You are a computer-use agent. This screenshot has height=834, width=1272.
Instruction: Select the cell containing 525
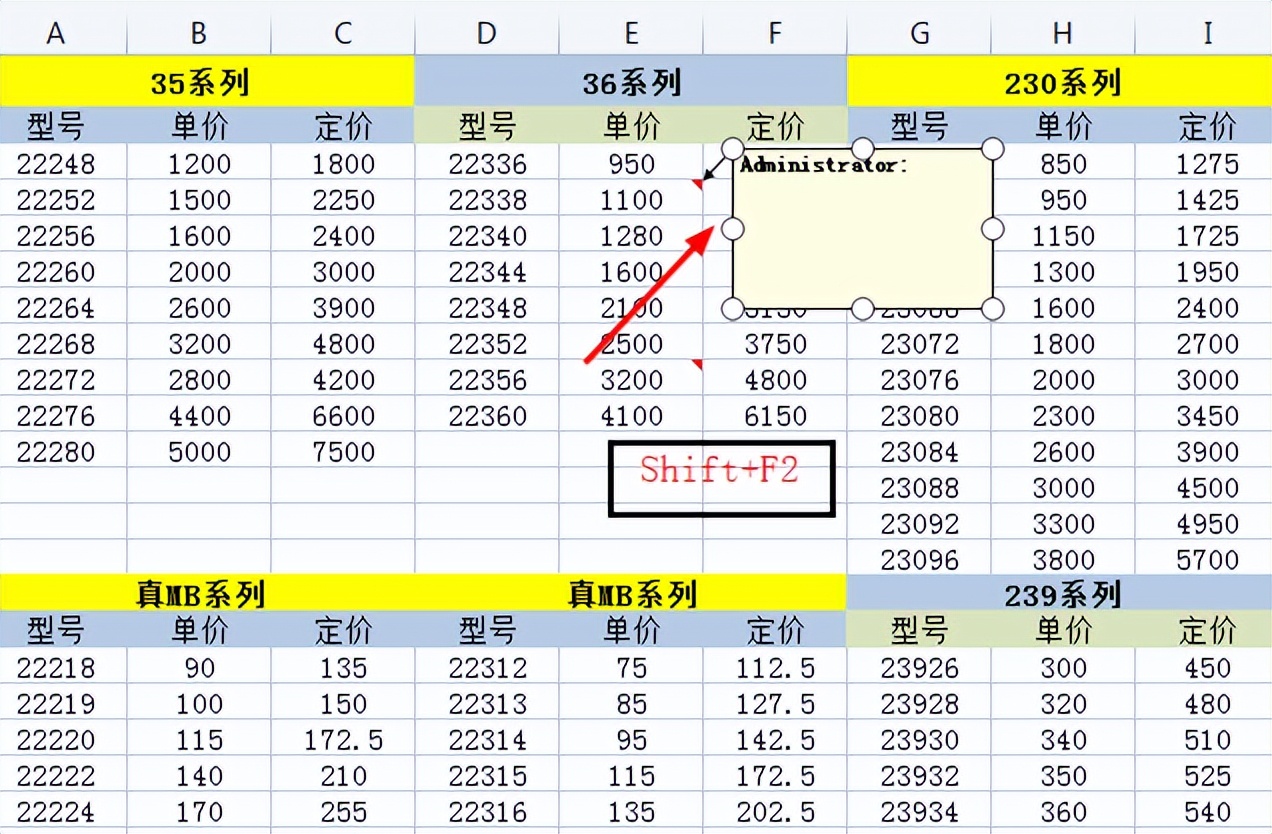pyautogui.click(x=1206, y=775)
